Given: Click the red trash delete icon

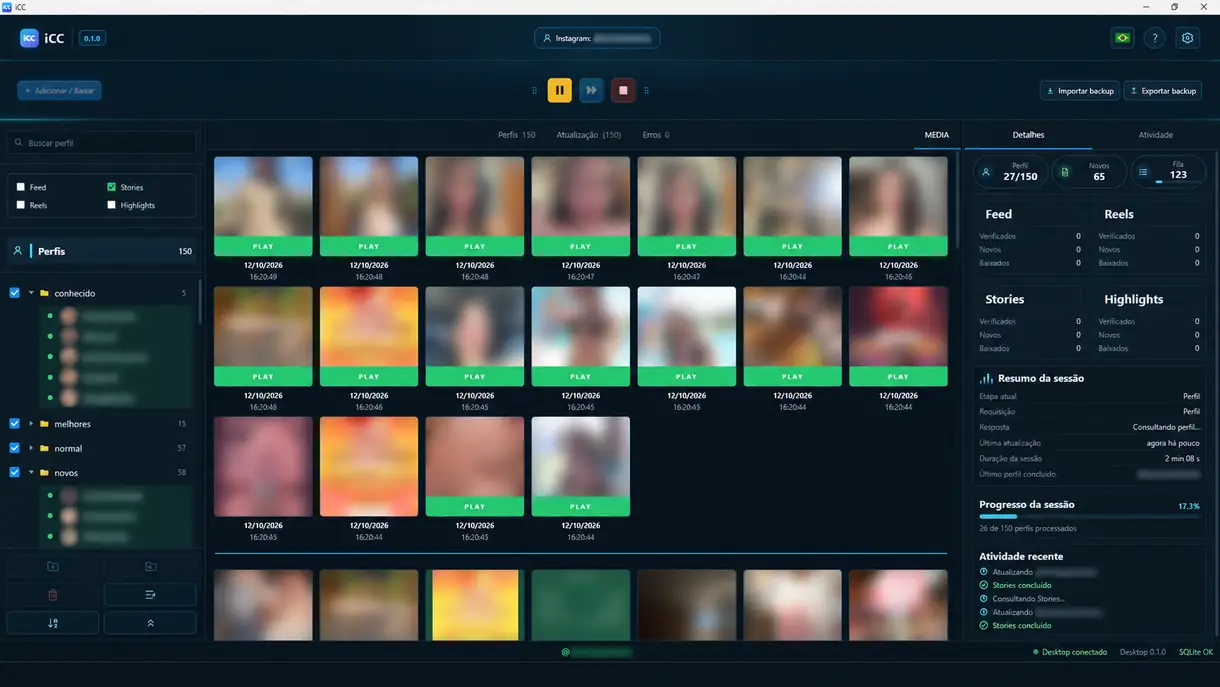Looking at the screenshot, I should pos(53,595).
